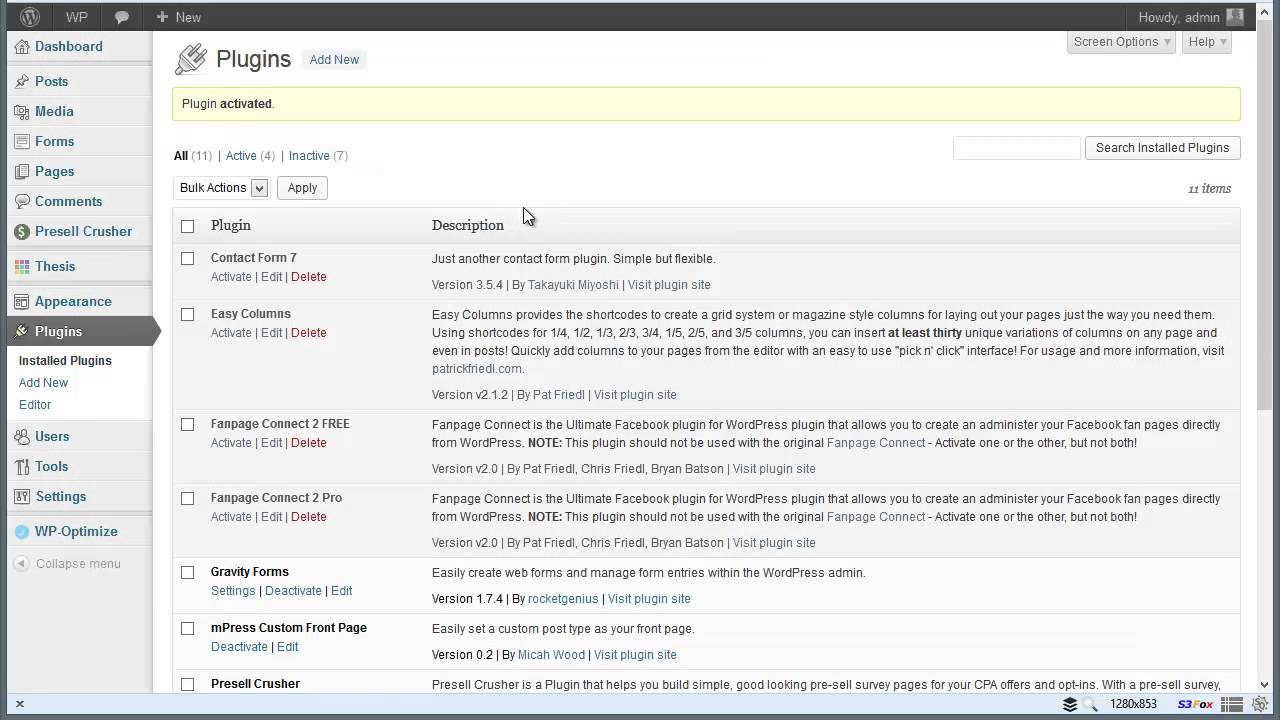
Task: Edit the mPress Custom Front Page plugin
Action: (287, 647)
